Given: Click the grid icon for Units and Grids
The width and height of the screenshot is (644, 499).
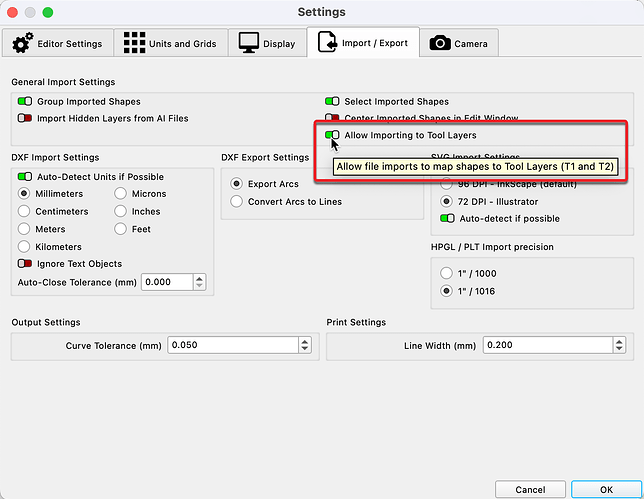Looking at the screenshot, I should click(x=134, y=43).
